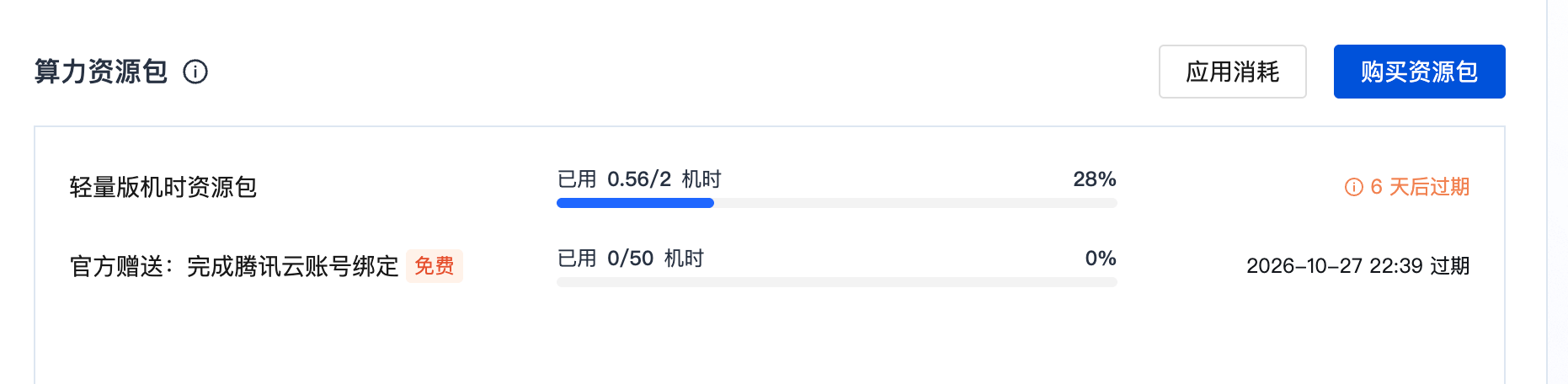Click the empty 0% progress bar

(x=836, y=282)
